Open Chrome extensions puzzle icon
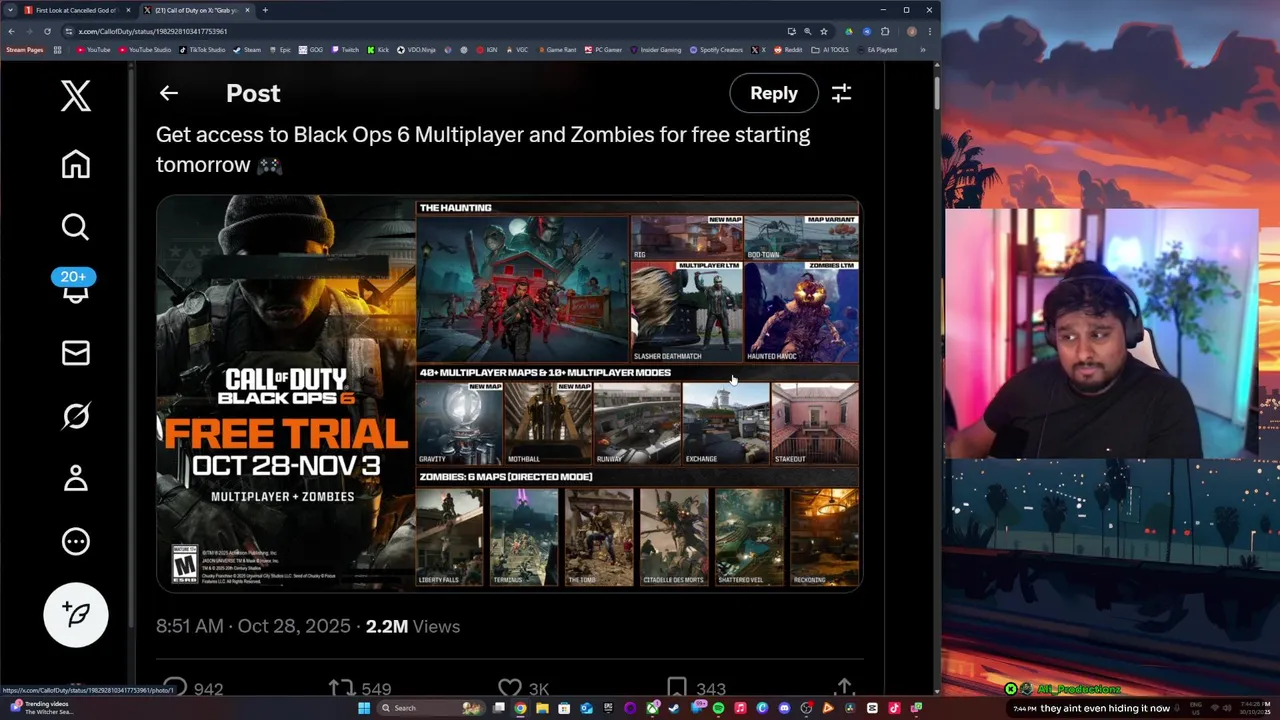Screen dimensions: 1280x720 click(x=885, y=31)
